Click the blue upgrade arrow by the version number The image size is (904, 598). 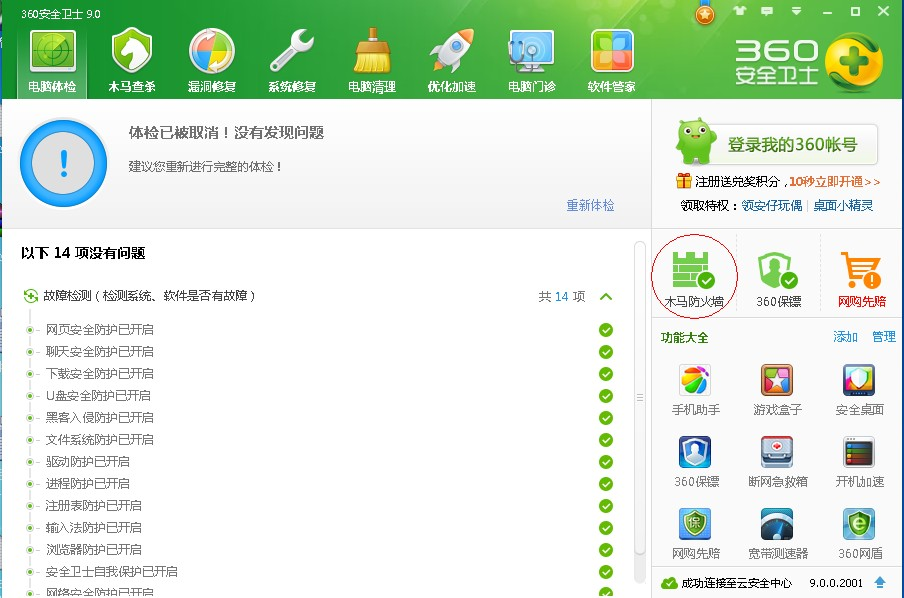(x=880, y=582)
